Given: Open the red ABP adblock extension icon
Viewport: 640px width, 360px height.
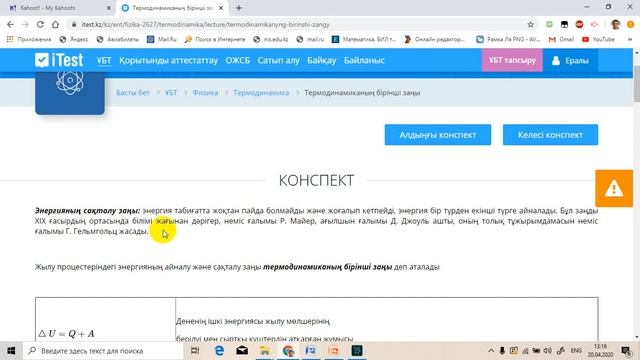Looking at the screenshot, I should 579,24.
